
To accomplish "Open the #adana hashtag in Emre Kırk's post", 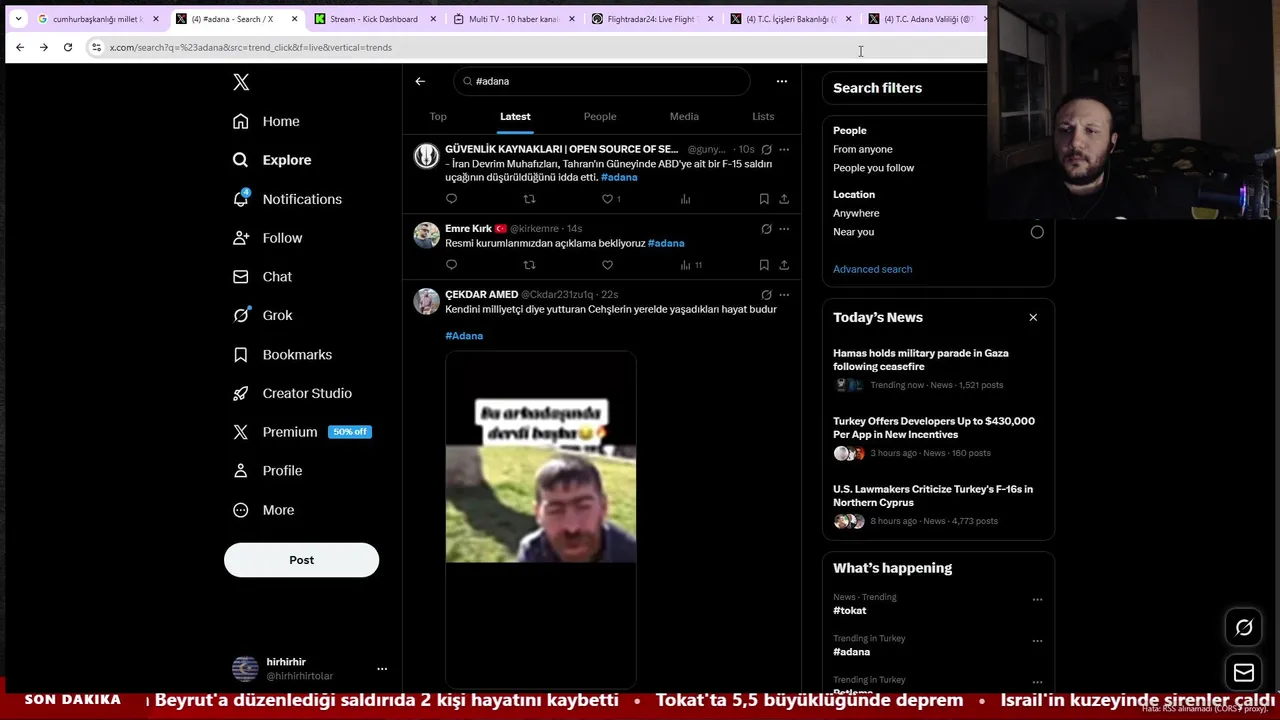I will click(666, 243).
